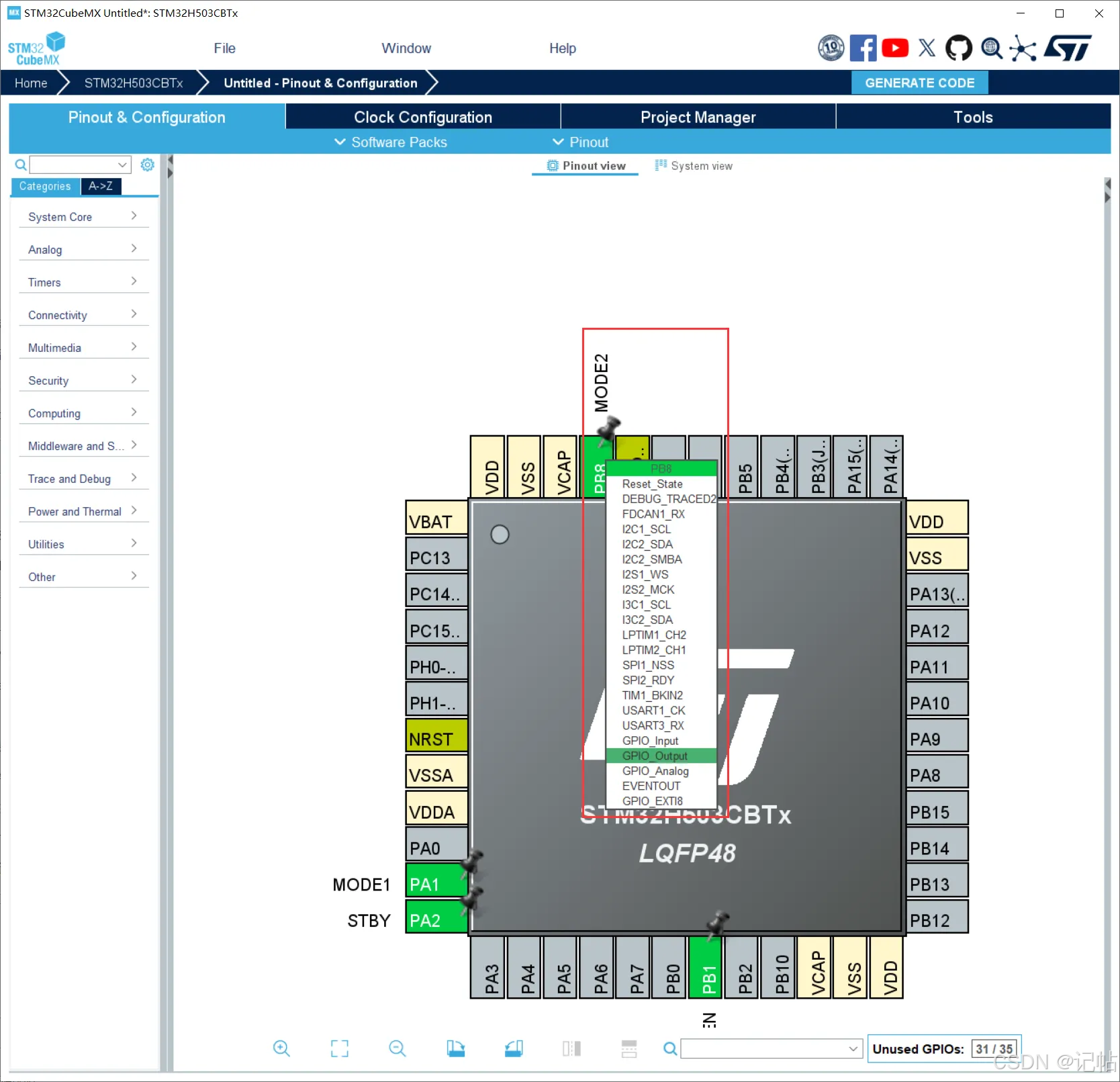Image resolution: width=1120 pixels, height=1082 pixels.
Task: Rotate the chip view clockwise
Action: click(x=456, y=1048)
